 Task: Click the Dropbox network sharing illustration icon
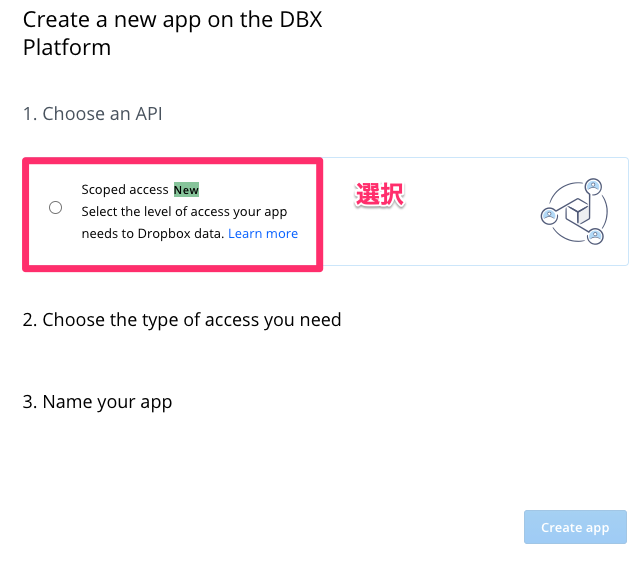pyautogui.click(x=575, y=212)
